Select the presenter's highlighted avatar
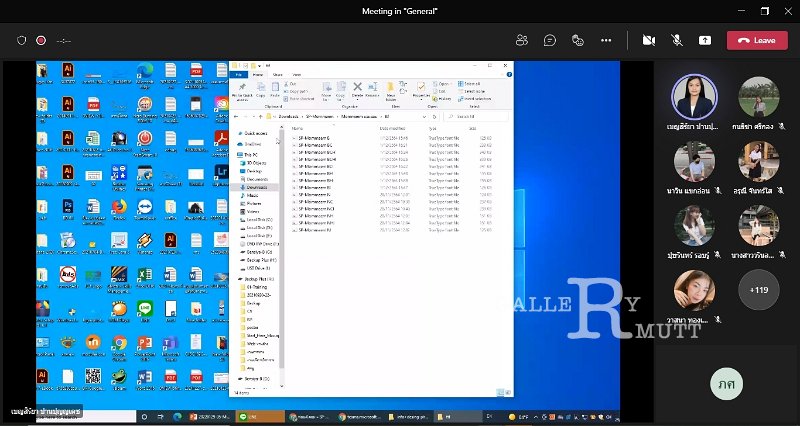This screenshot has width=800, height=426. pyautogui.click(x=694, y=97)
